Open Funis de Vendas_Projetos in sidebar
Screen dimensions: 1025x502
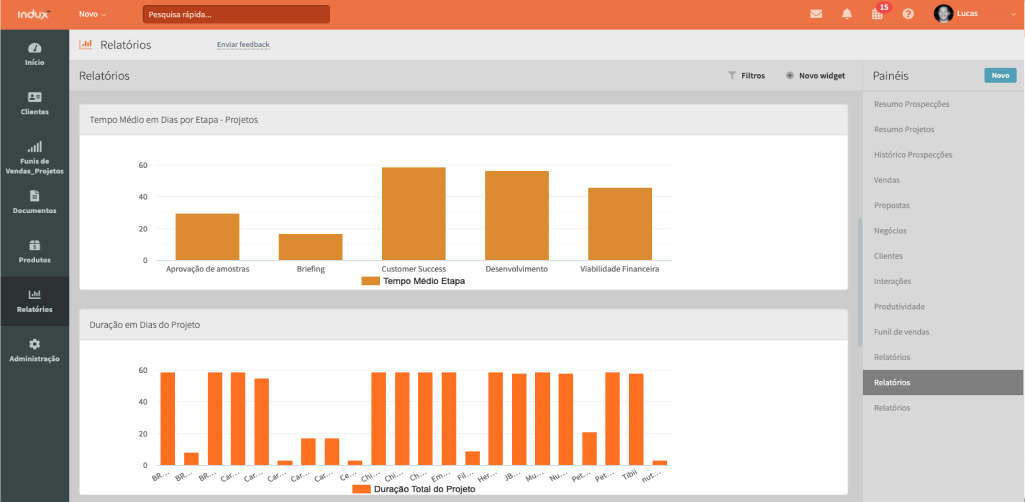(x=34, y=158)
